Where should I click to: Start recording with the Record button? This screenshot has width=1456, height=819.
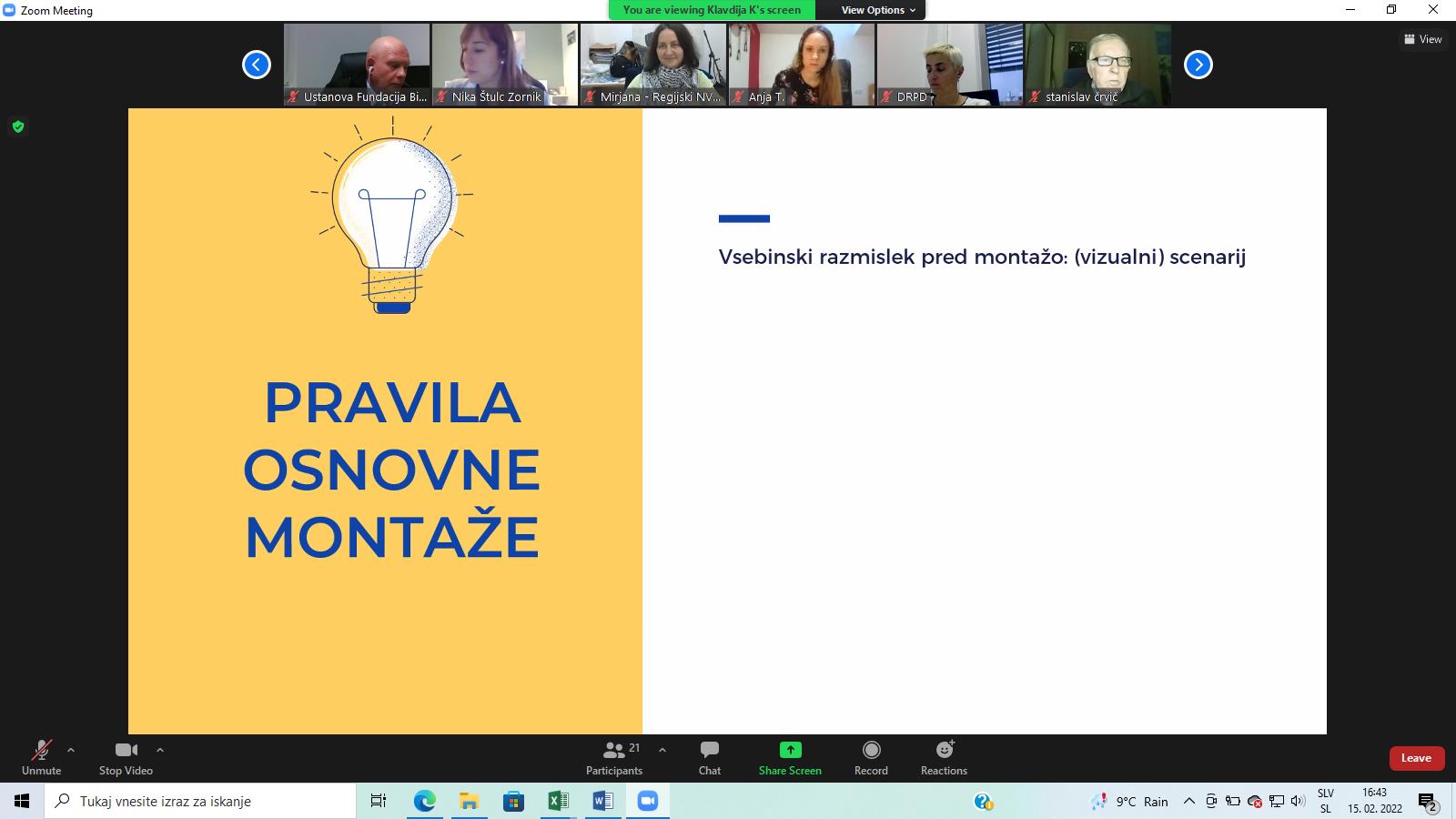tap(871, 757)
